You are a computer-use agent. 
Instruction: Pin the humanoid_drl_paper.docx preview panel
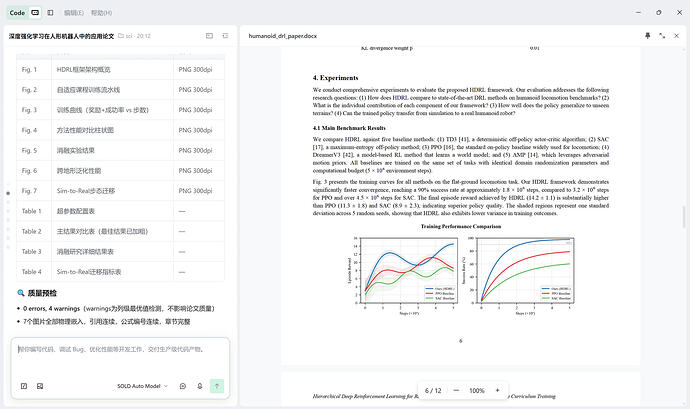648,36
